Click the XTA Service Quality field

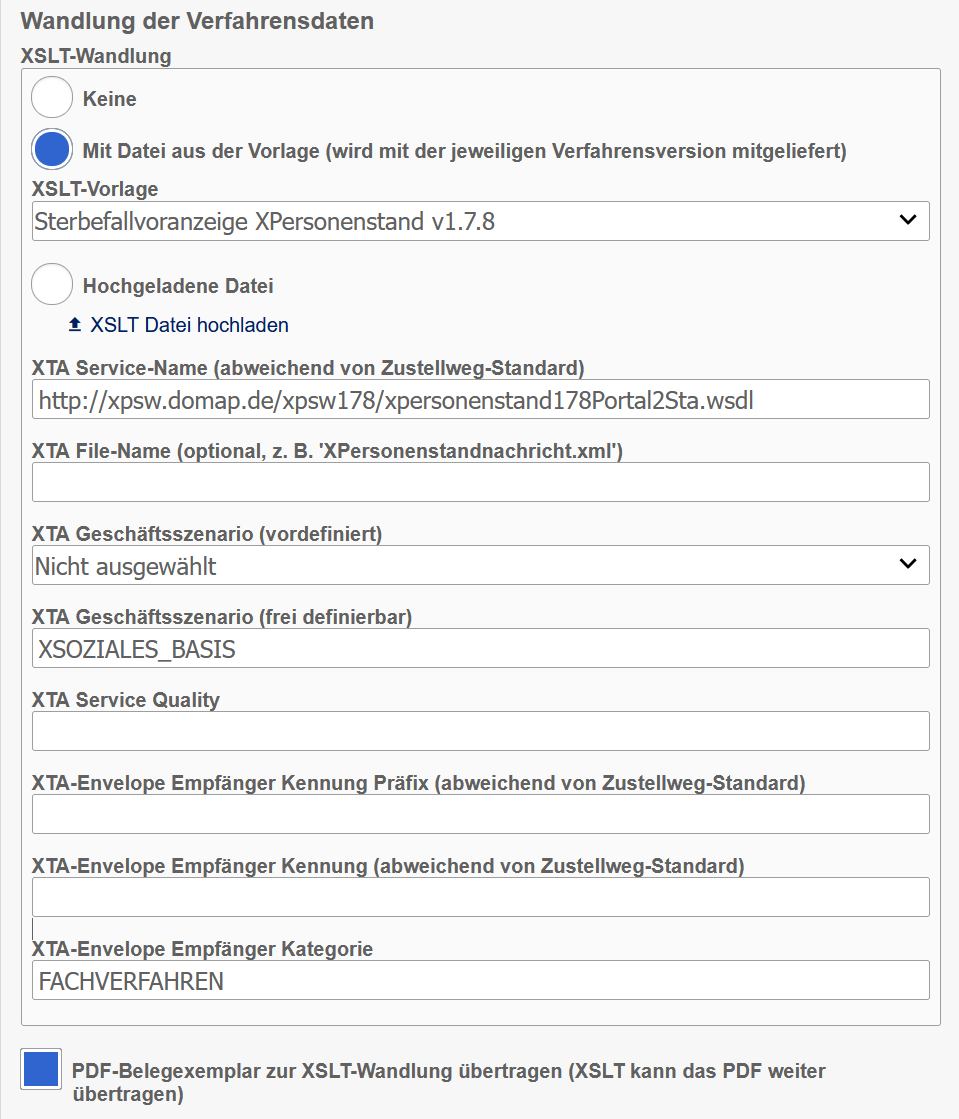coord(480,731)
